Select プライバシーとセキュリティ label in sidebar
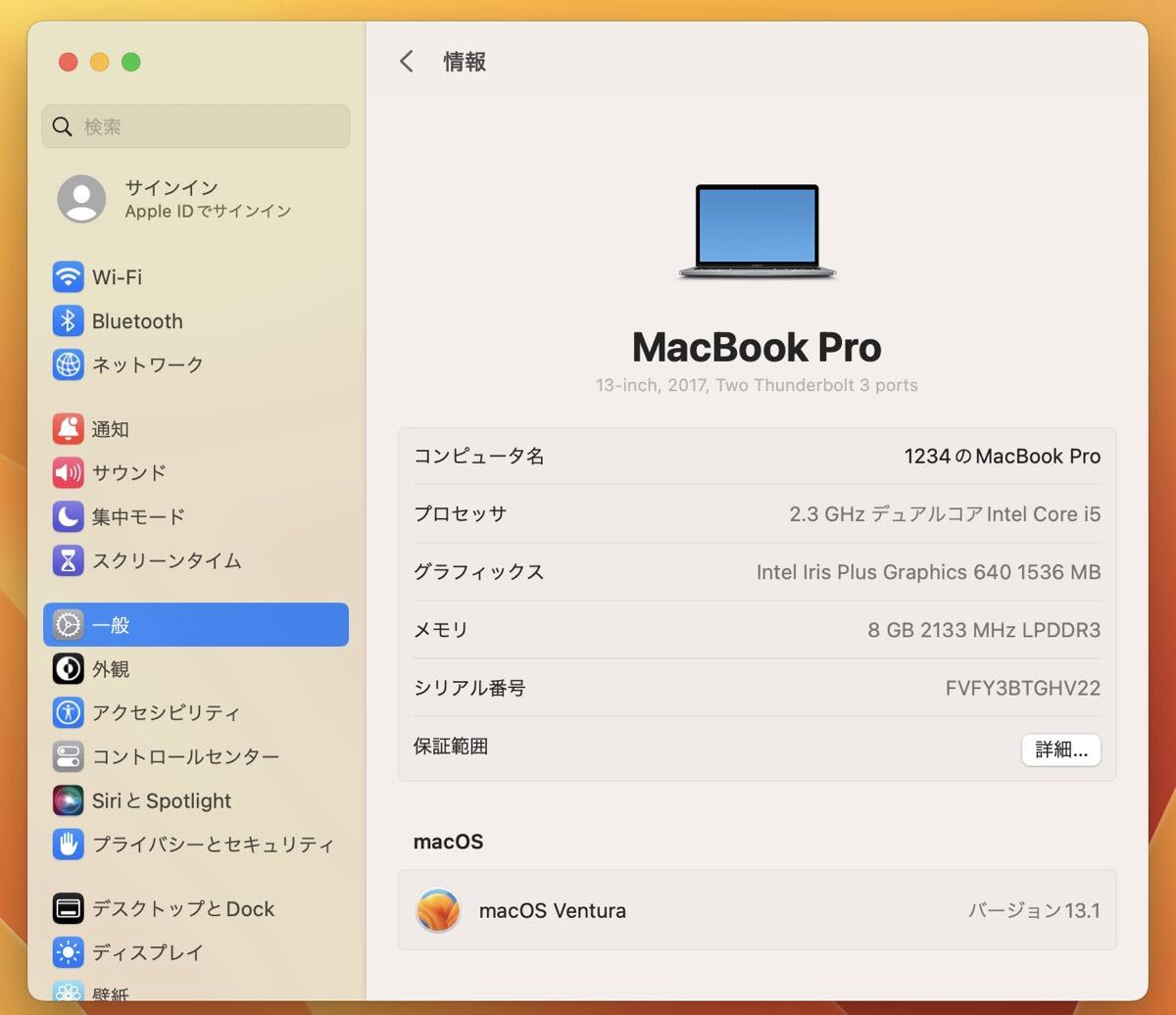This screenshot has height=1015, width=1176. [214, 844]
